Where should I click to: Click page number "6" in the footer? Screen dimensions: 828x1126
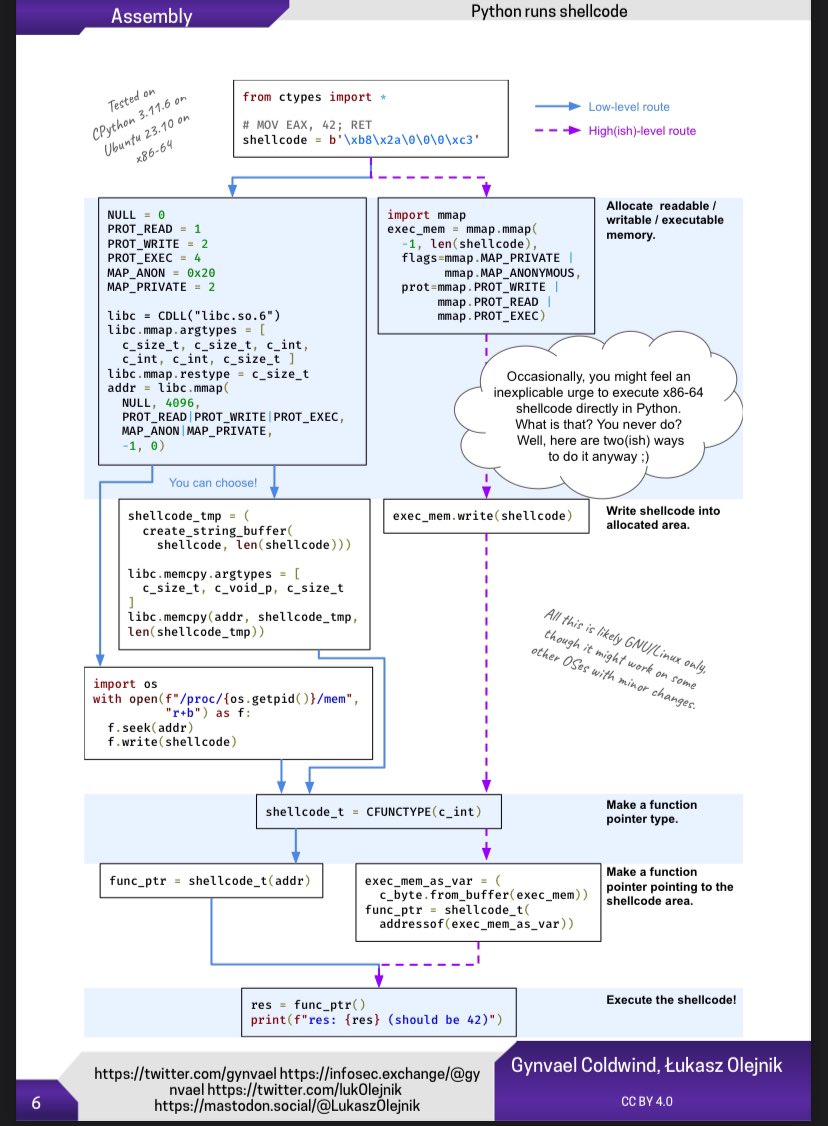pos(37,1103)
